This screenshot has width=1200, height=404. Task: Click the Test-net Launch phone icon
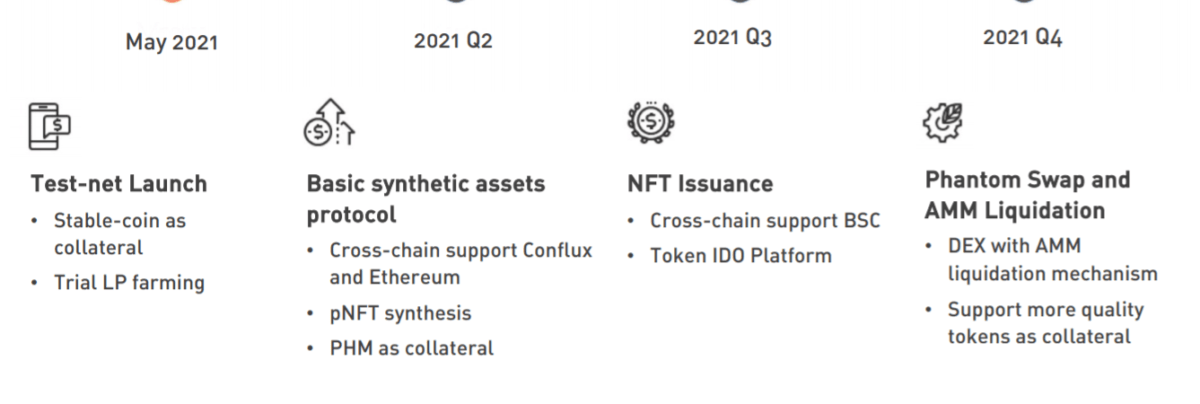pyautogui.click(x=50, y=126)
